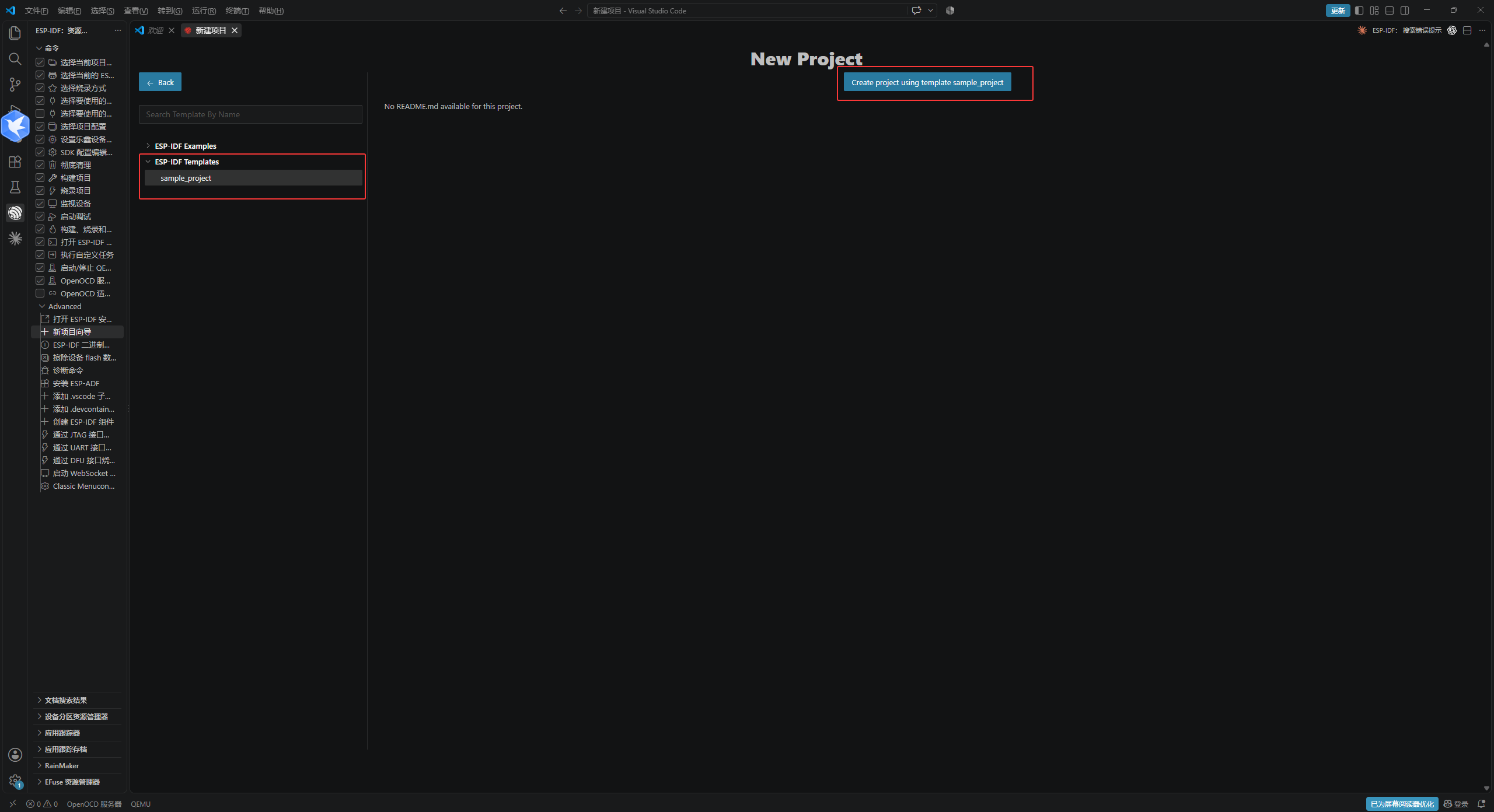1494x812 pixels.
Task: Open the ChatGPT icon in the editor toolbar
Action: point(1452,30)
